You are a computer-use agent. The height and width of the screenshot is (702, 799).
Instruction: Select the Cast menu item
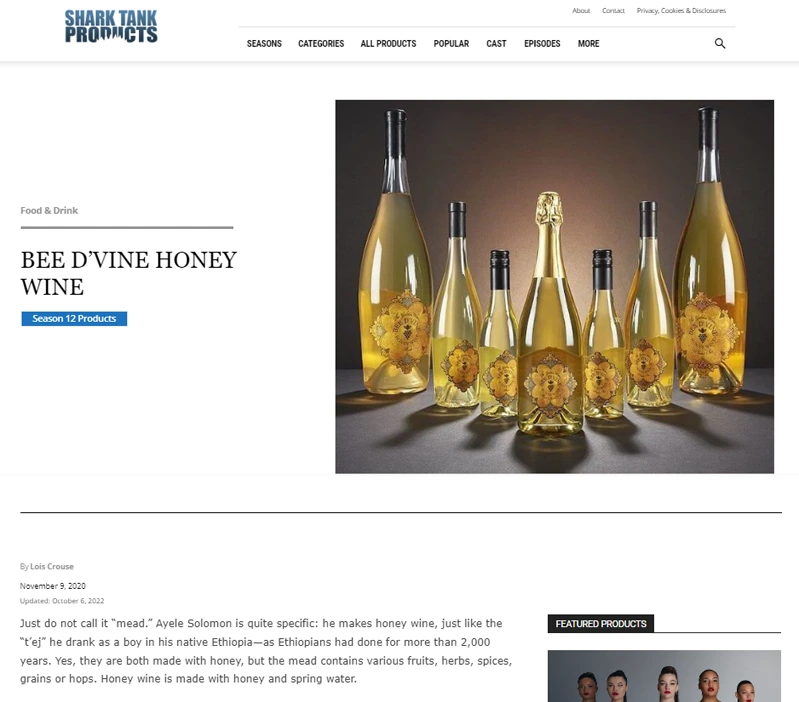point(496,44)
